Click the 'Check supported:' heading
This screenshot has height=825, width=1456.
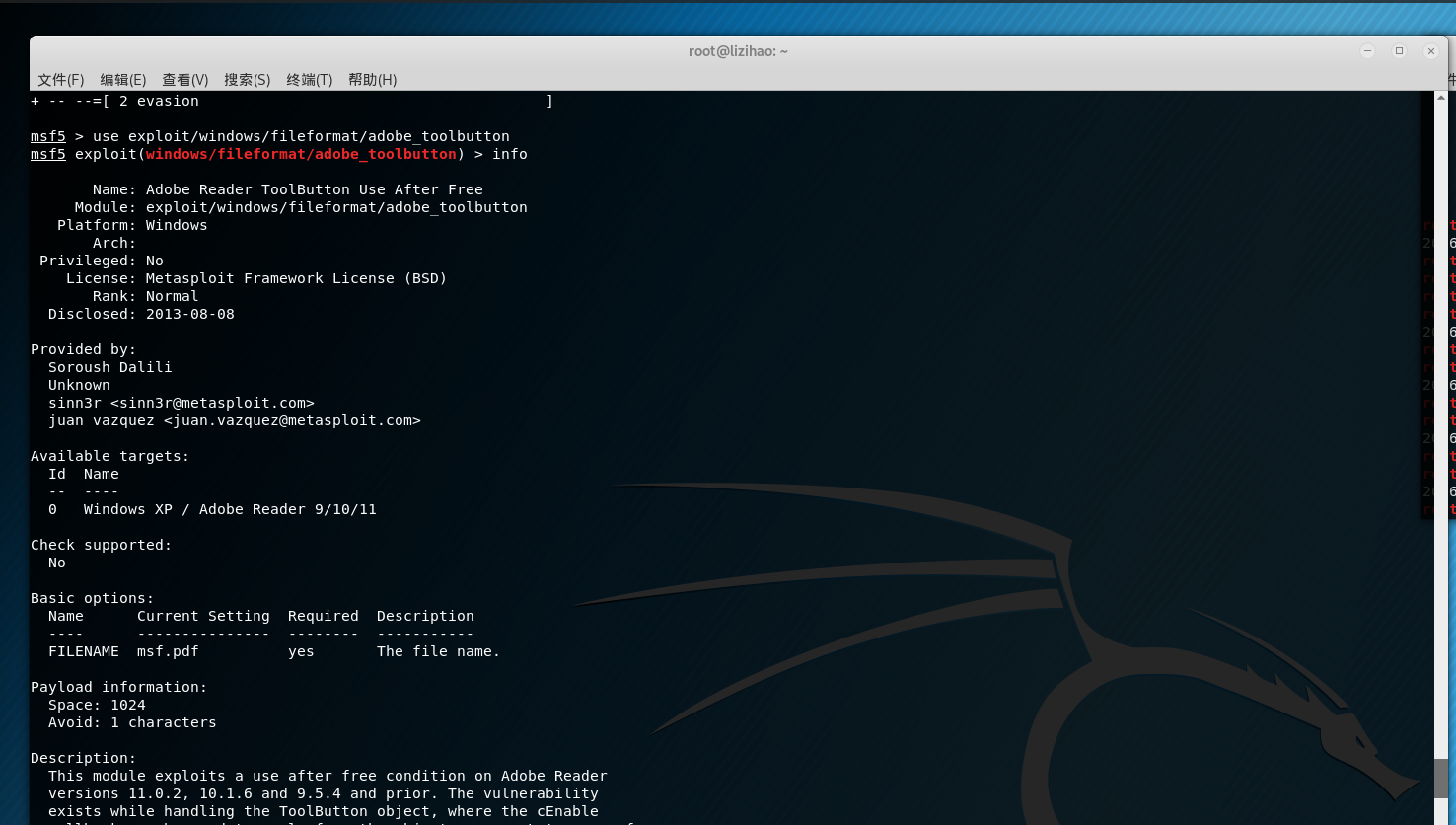tap(101, 545)
